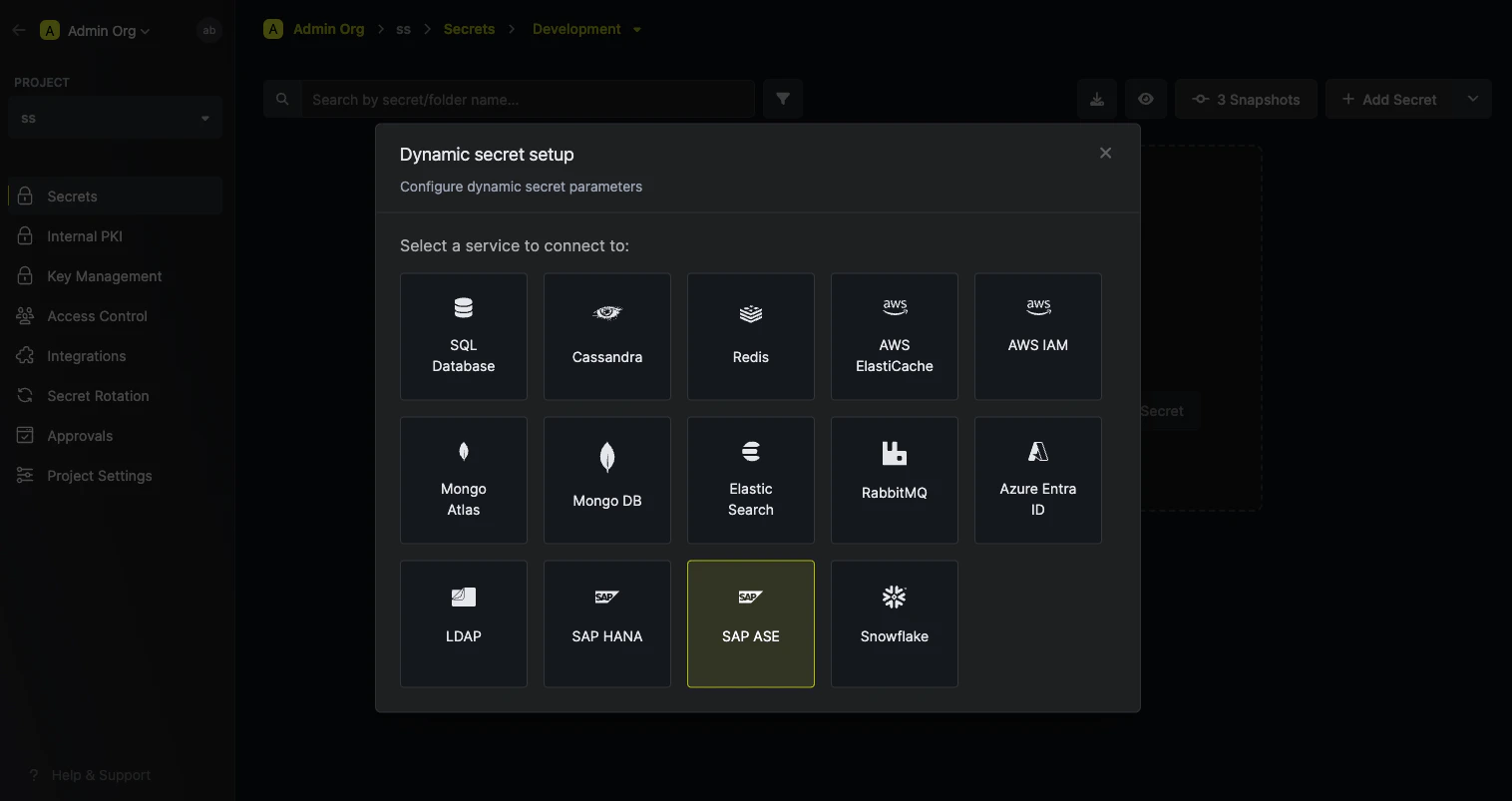This screenshot has height=801, width=1512.
Task: Click Admin Org in the breadcrumb
Action: [x=328, y=29]
